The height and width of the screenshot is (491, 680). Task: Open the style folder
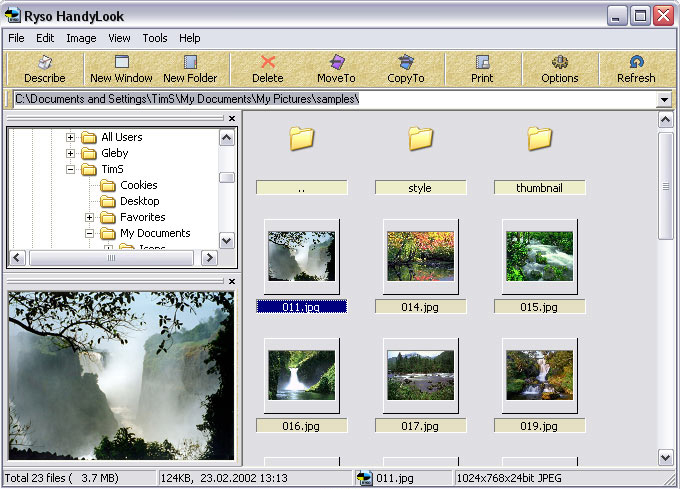pyautogui.click(x=420, y=139)
